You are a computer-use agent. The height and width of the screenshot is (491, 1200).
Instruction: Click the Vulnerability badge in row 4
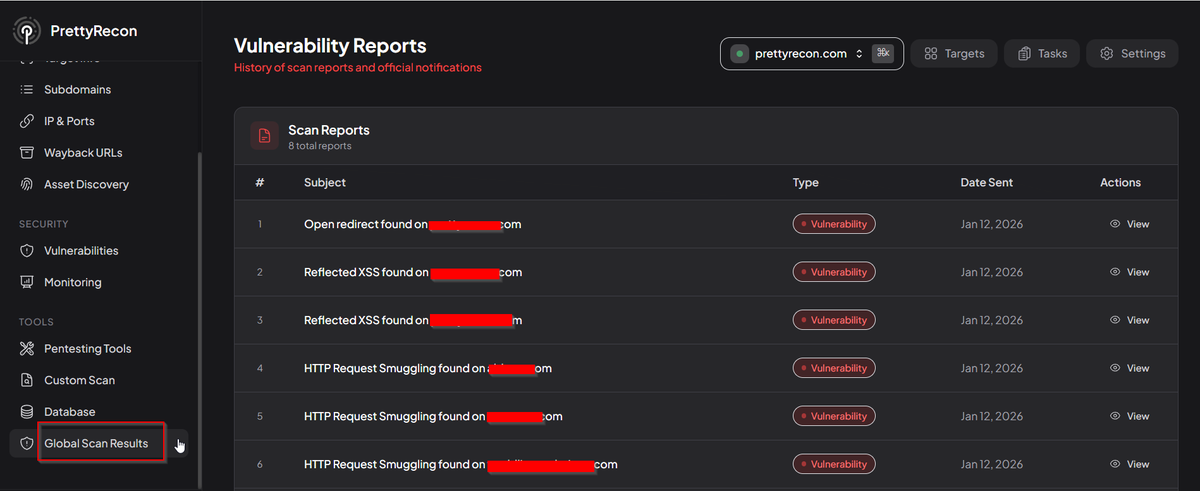click(834, 368)
